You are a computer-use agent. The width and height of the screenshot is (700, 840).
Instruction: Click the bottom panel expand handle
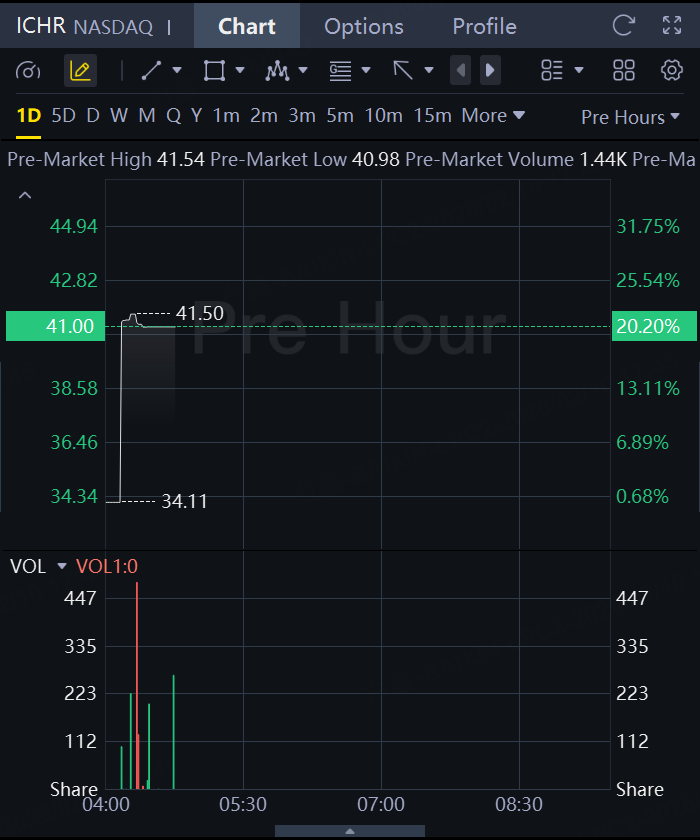click(350, 831)
